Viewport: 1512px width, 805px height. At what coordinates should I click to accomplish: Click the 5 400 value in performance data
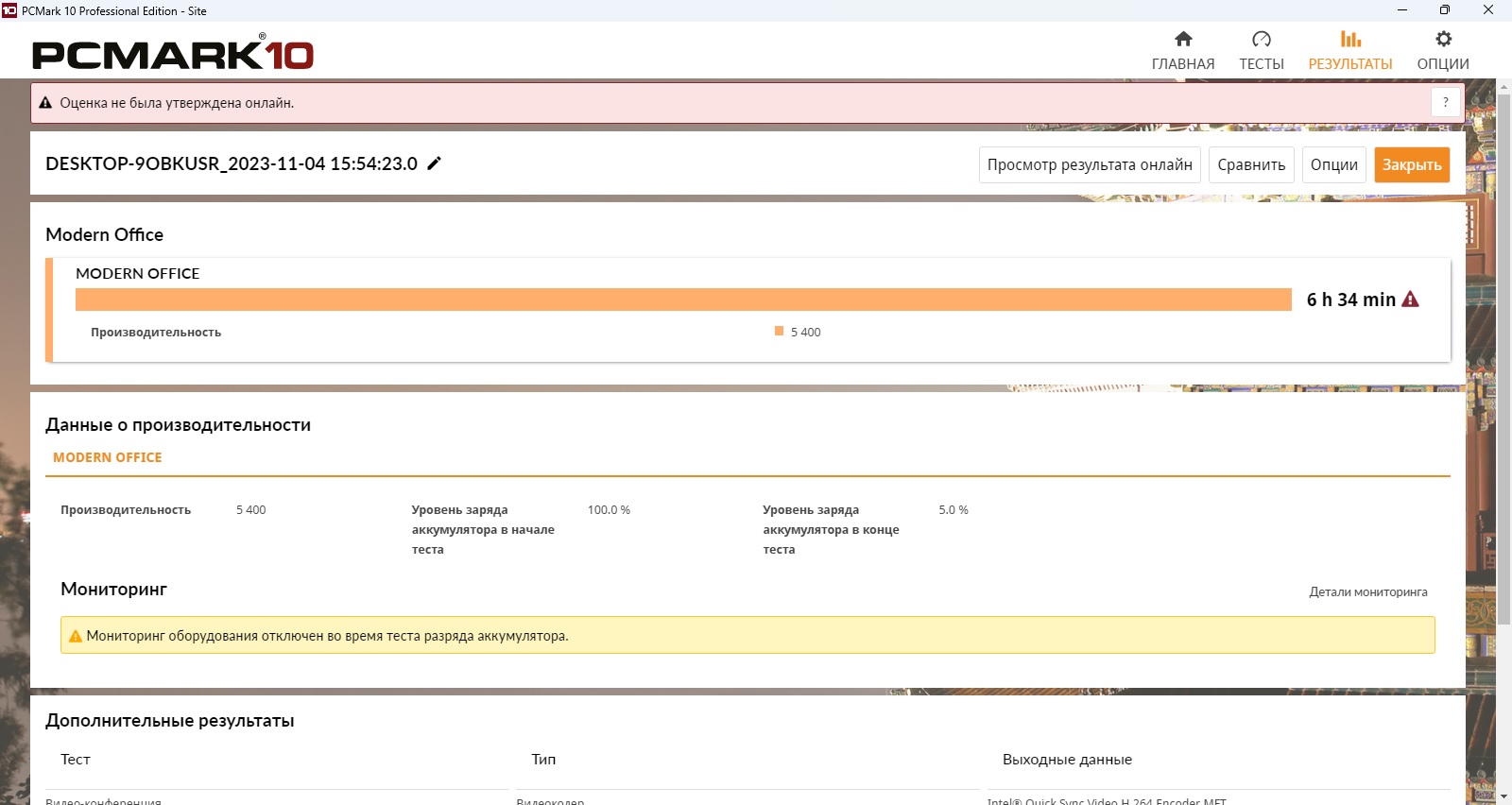click(251, 510)
